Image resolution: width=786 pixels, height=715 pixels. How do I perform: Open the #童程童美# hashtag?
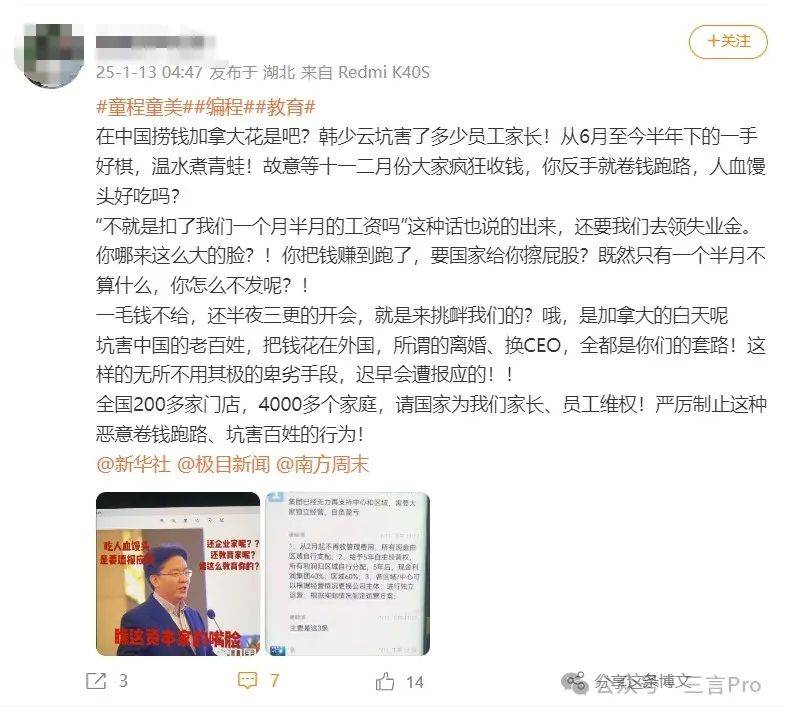point(140,107)
